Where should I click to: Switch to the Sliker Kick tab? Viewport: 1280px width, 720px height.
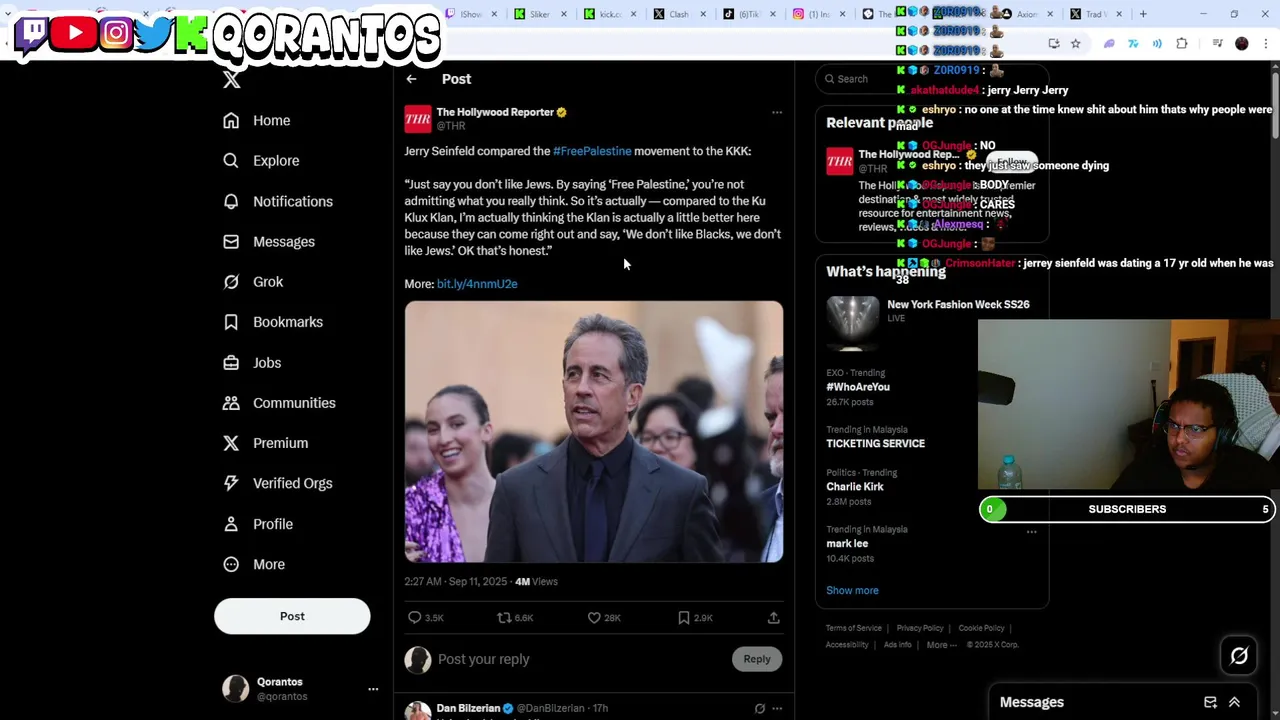click(x=541, y=14)
